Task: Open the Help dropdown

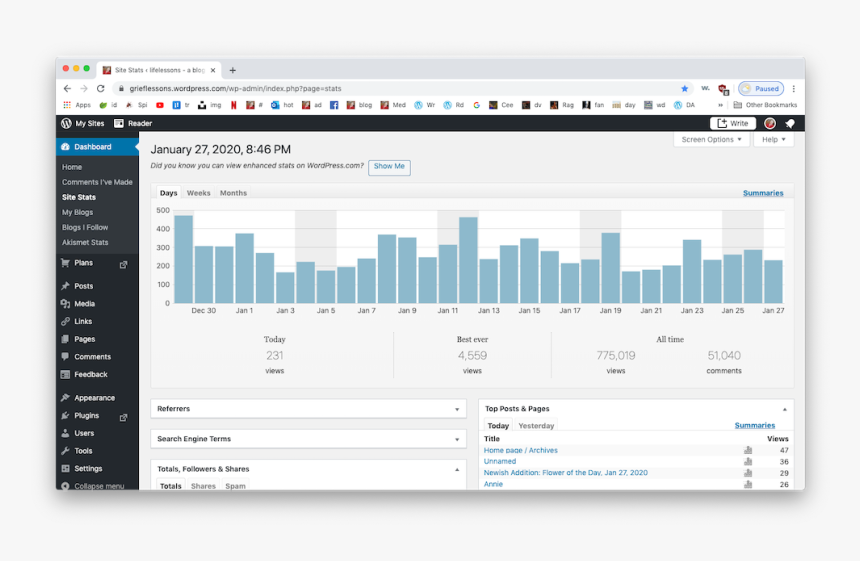Action: [x=773, y=140]
